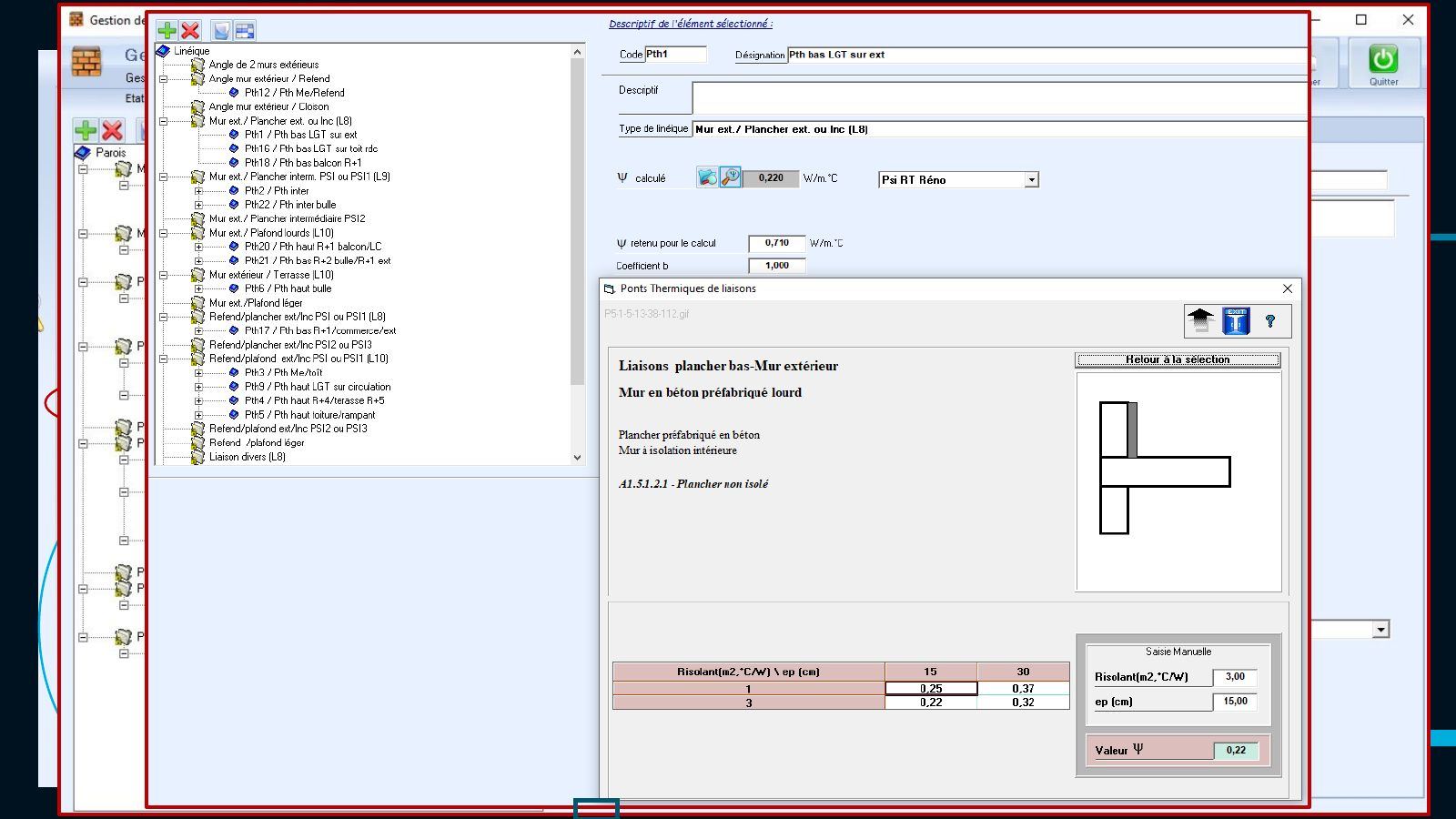Click the blue book icon next to Linéique root
The width and height of the screenshot is (1456, 819).
164,51
